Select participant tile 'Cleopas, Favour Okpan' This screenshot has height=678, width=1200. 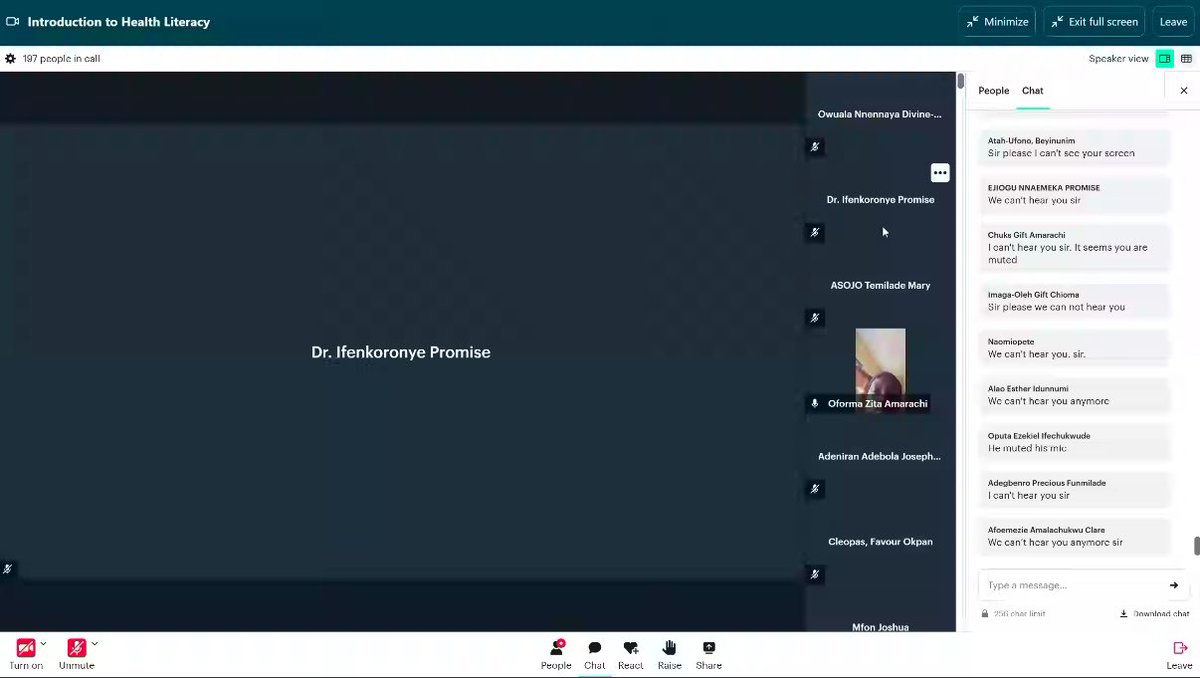[880, 541]
